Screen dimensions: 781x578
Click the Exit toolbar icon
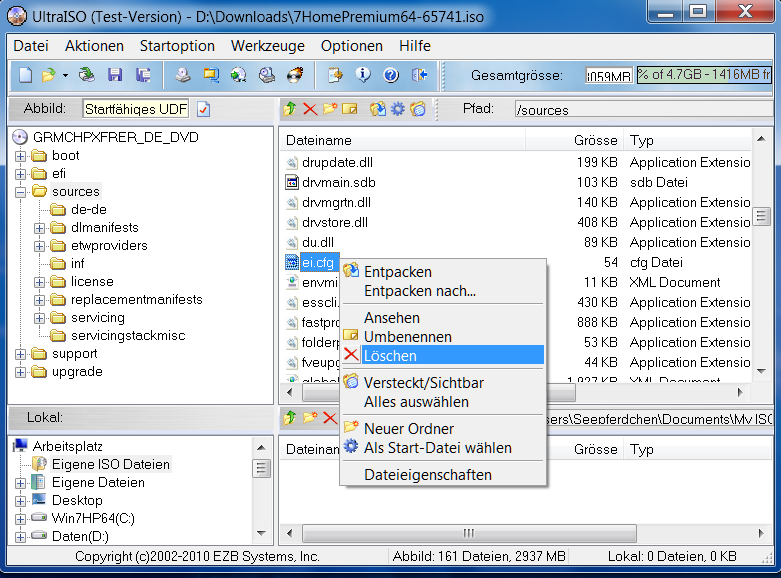pyautogui.click(x=420, y=75)
